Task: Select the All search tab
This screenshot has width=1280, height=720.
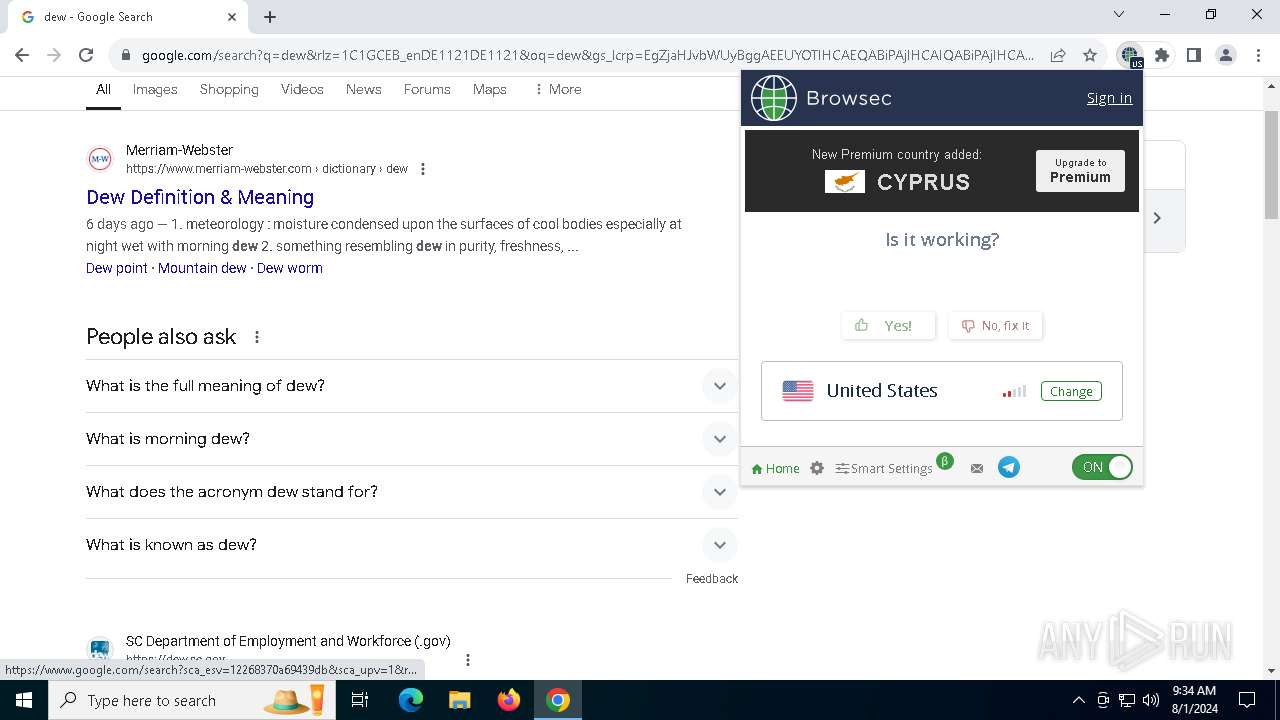Action: 103,89
